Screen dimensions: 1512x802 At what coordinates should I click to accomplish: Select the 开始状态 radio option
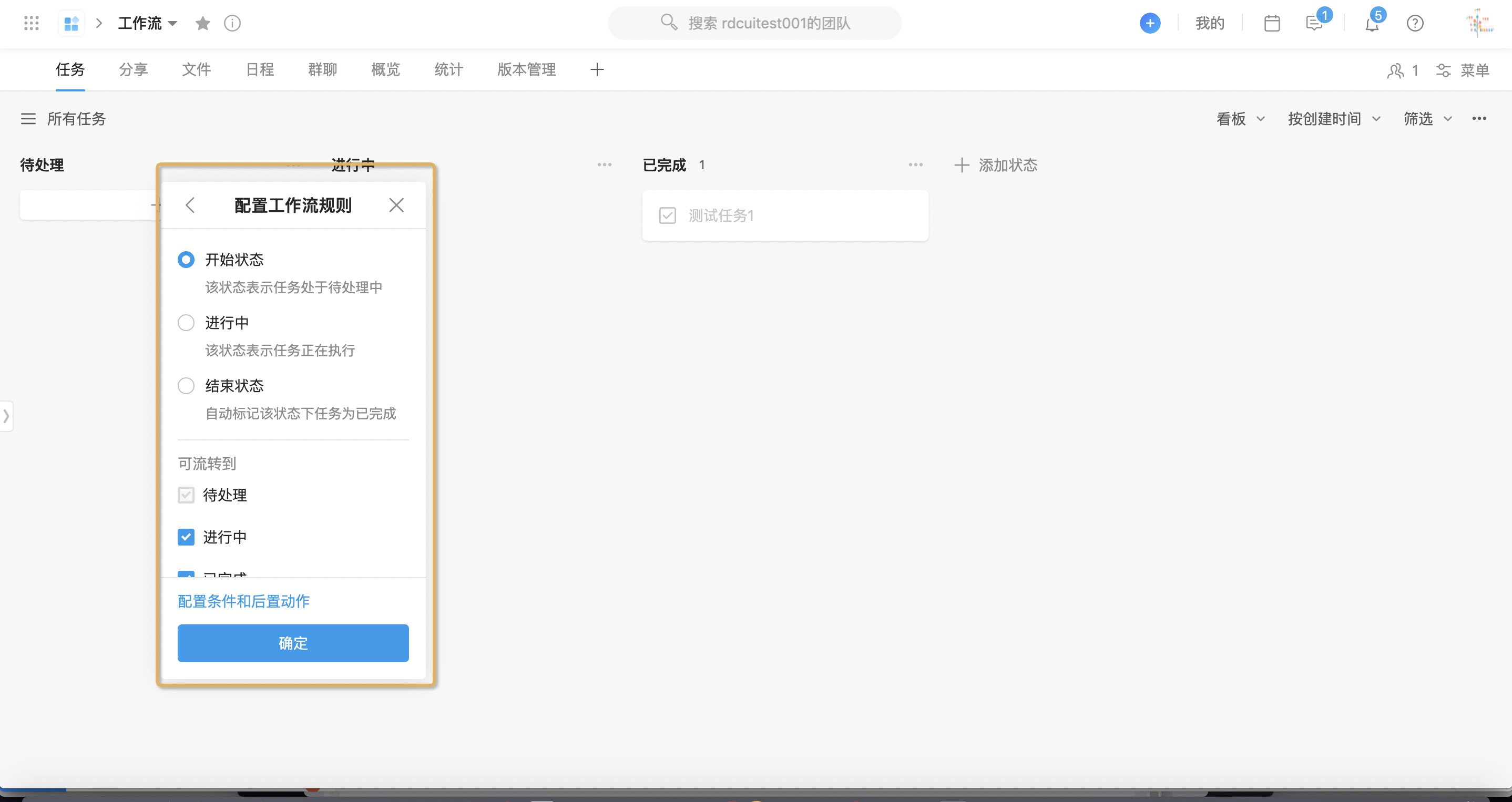pos(186,259)
